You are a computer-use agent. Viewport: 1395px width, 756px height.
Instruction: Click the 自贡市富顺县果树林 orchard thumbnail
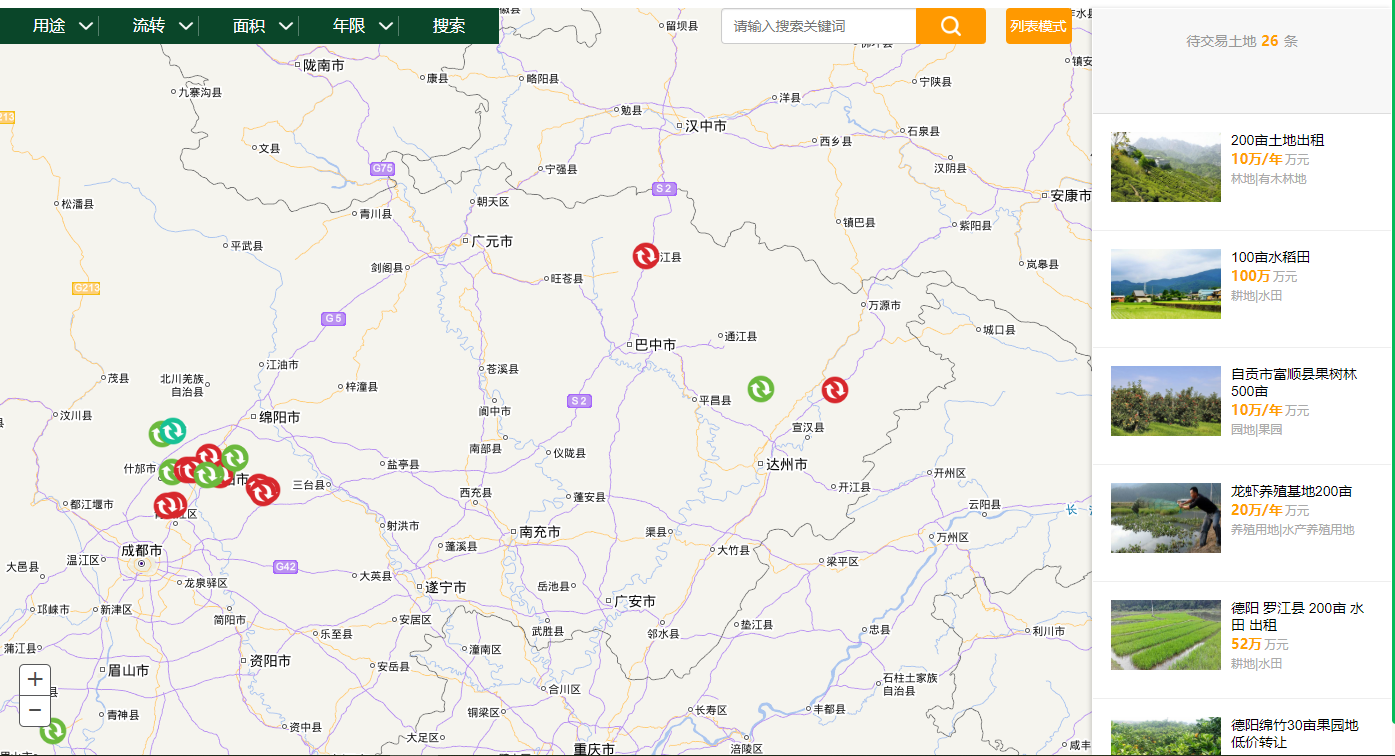(1165, 401)
